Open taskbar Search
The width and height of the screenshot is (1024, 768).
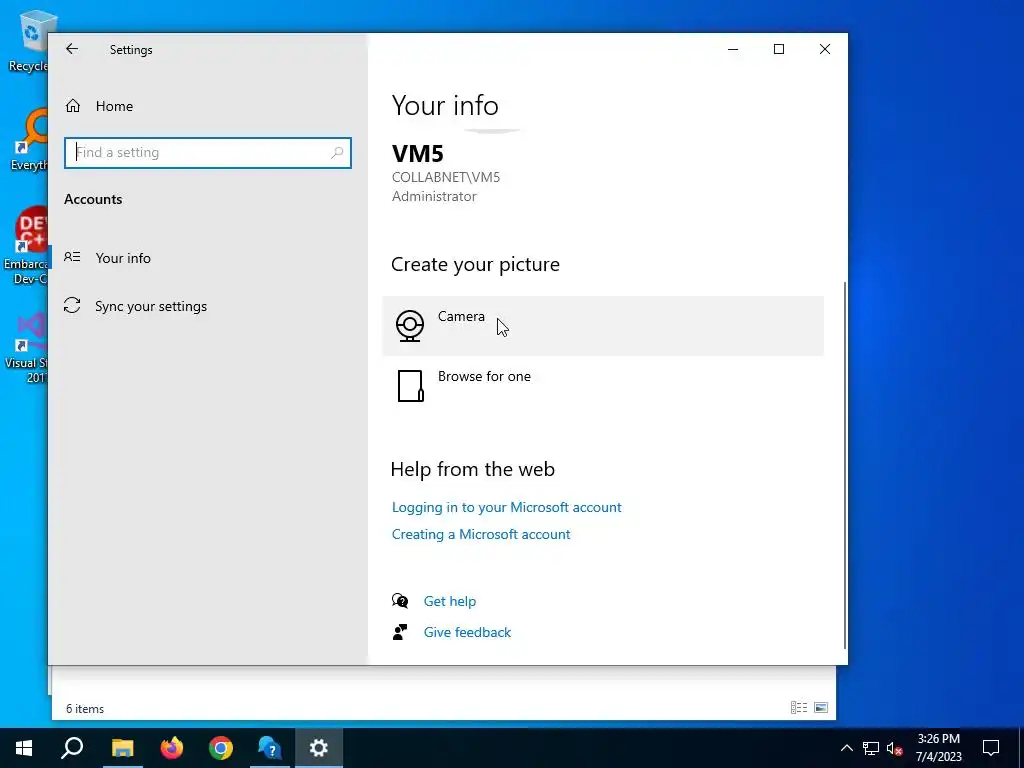tap(72, 748)
